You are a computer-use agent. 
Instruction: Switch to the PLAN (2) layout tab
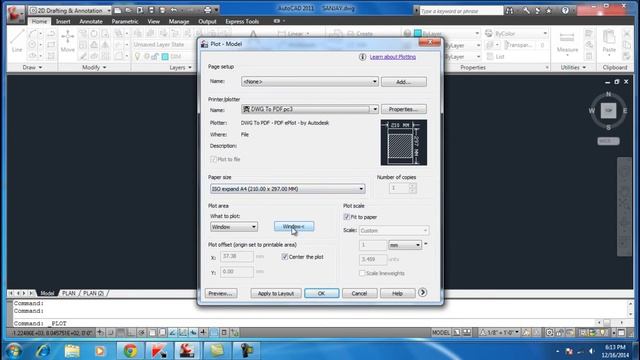tap(93, 293)
